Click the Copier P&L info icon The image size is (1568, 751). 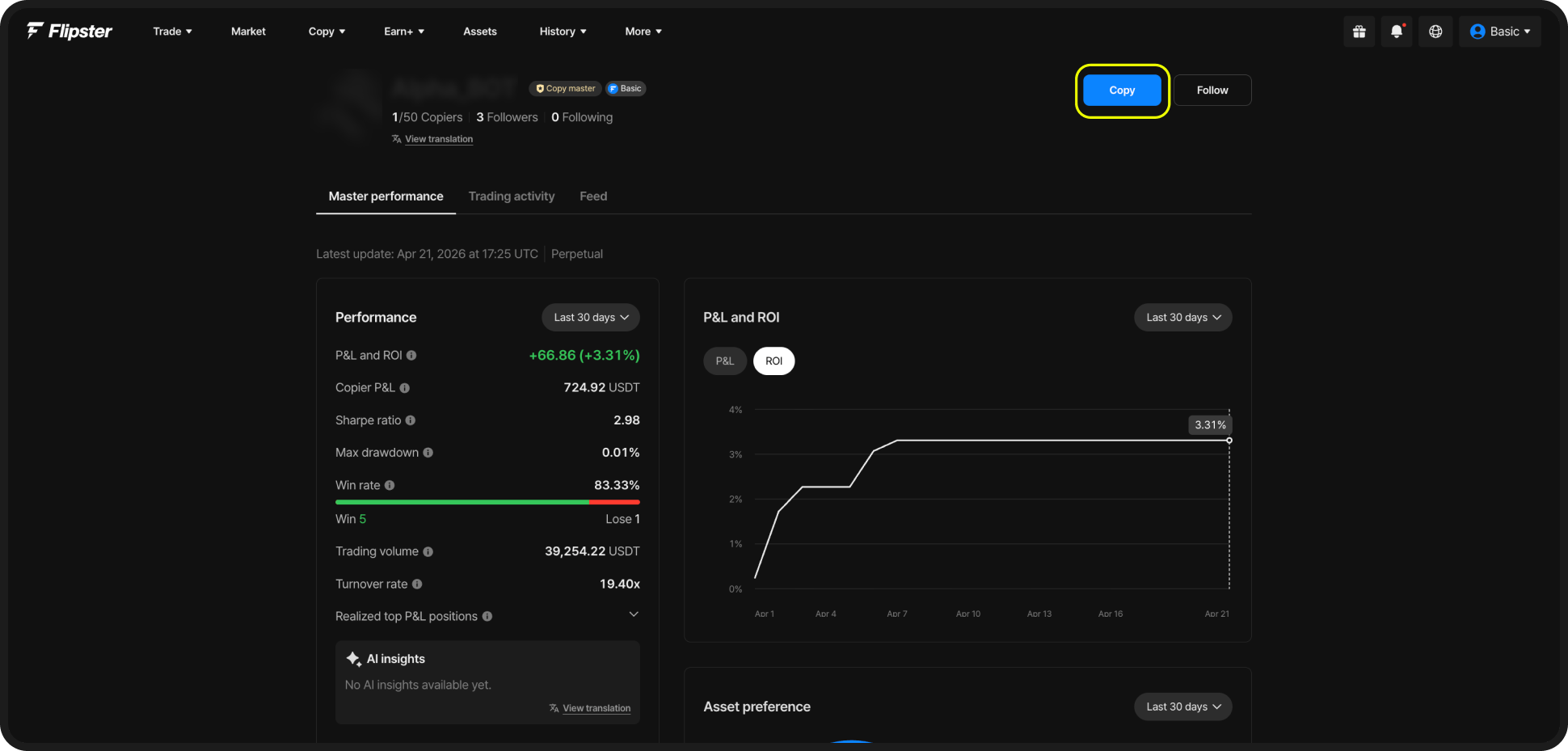pyautogui.click(x=405, y=388)
